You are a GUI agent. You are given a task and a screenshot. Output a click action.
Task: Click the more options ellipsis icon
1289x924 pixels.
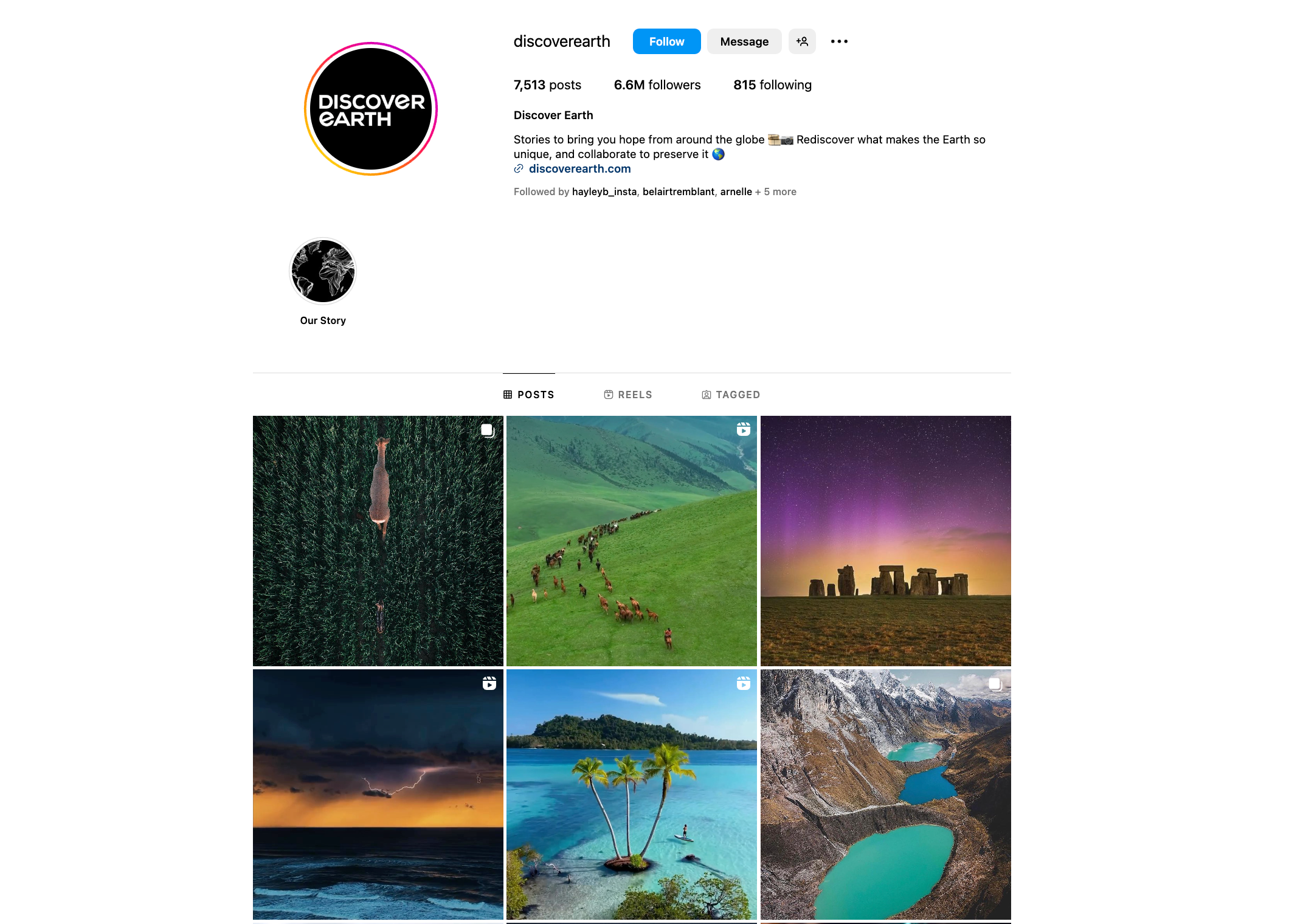[x=839, y=41]
